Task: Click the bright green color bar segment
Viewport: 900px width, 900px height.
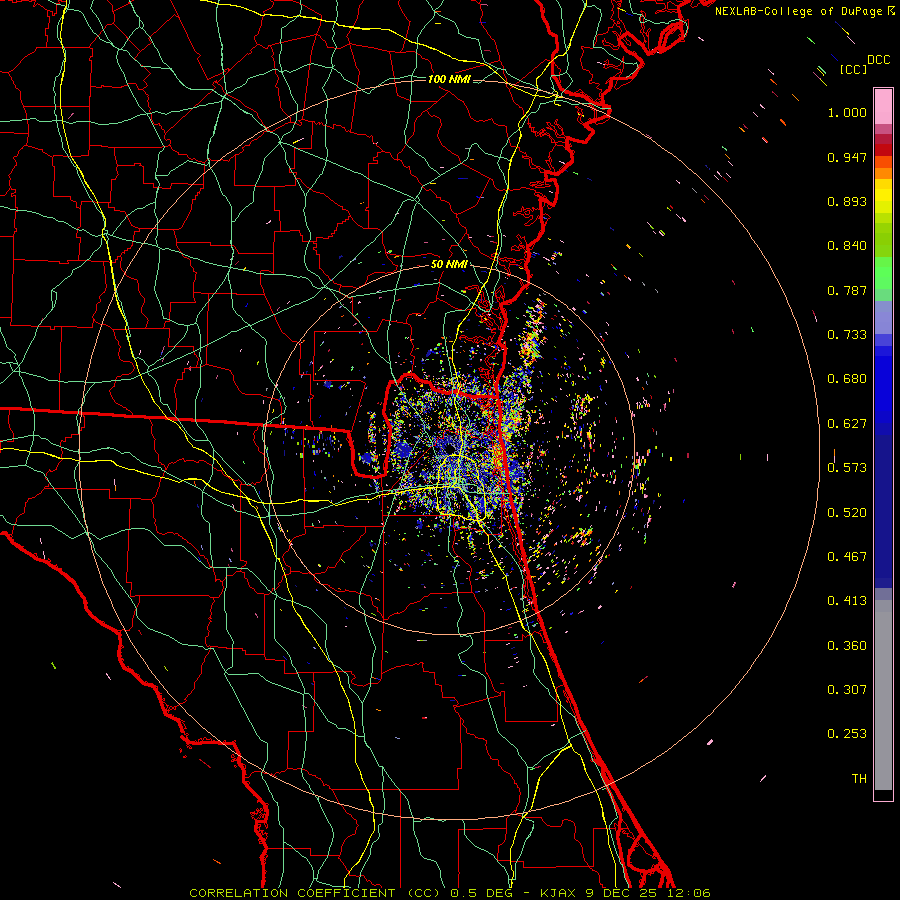Action: tap(883, 273)
